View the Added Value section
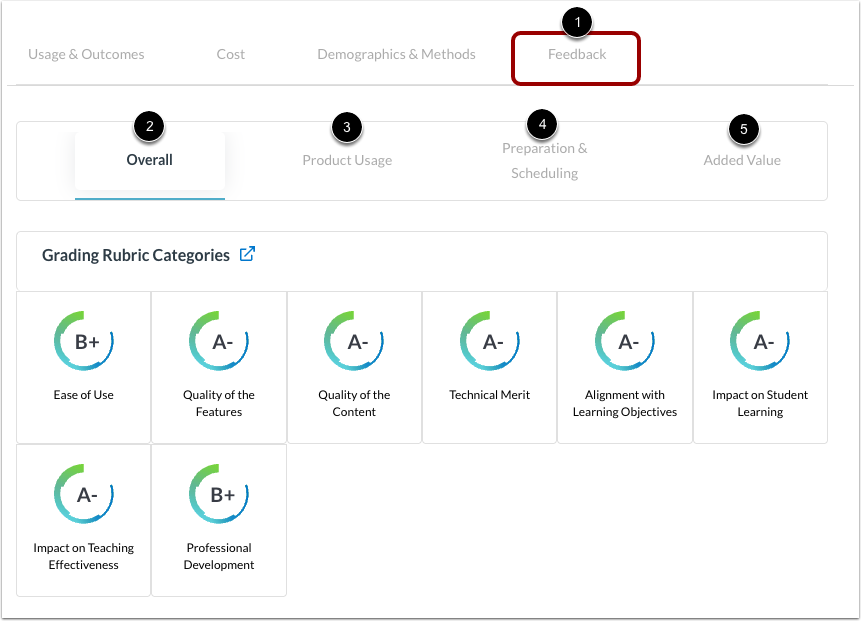Image resolution: width=861 pixels, height=621 pixels. [x=742, y=159]
